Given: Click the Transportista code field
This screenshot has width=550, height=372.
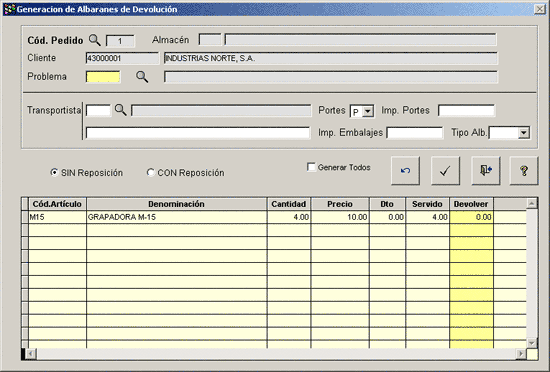Looking at the screenshot, I should pos(98,110).
